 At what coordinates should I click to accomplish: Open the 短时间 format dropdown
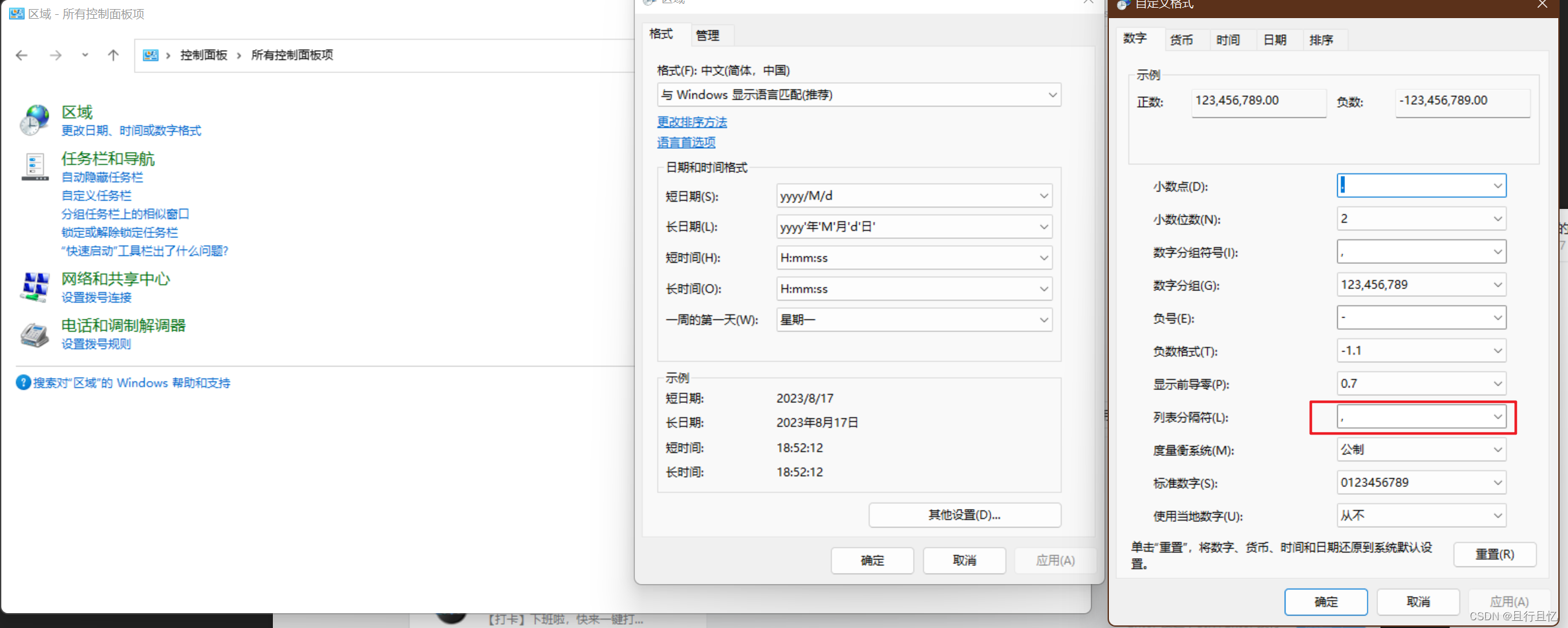click(914, 258)
